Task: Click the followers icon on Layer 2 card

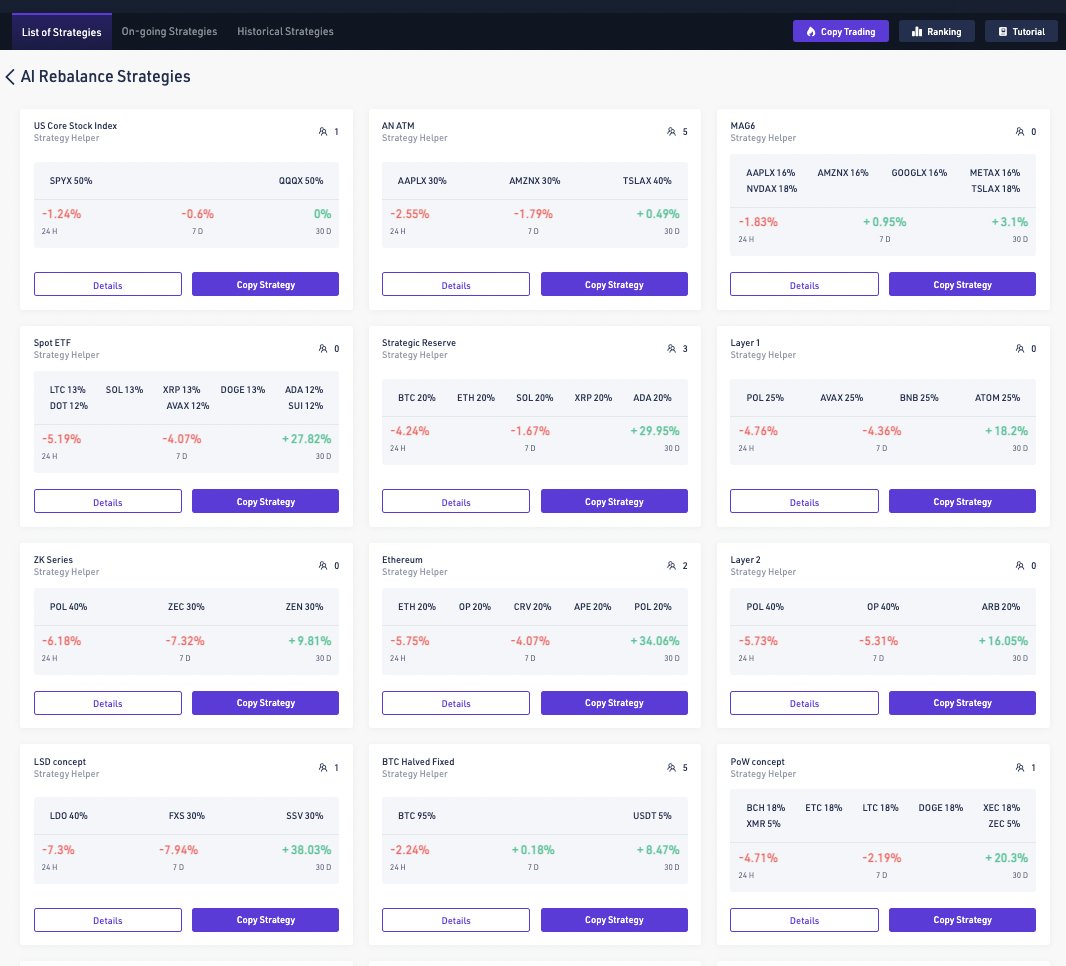Action: [1020, 565]
